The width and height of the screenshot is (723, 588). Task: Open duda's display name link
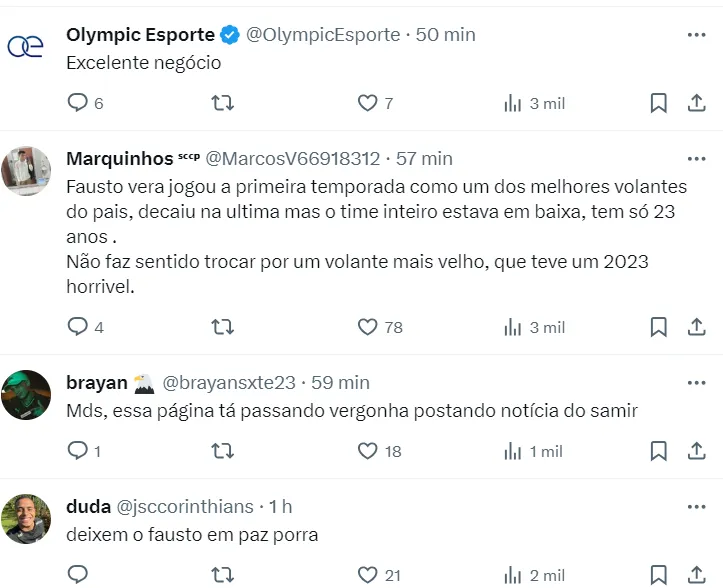[88, 507]
